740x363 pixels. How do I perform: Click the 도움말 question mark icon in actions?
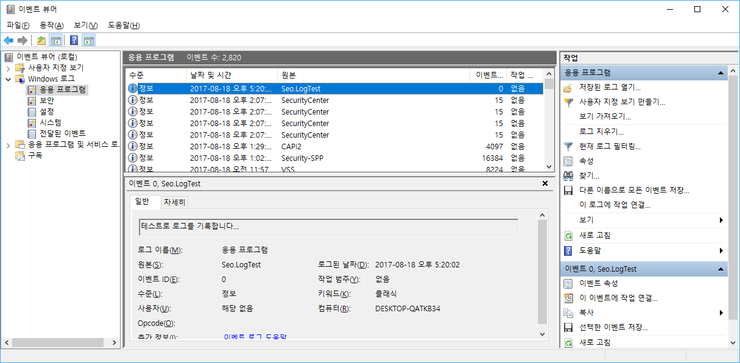pos(569,250)
